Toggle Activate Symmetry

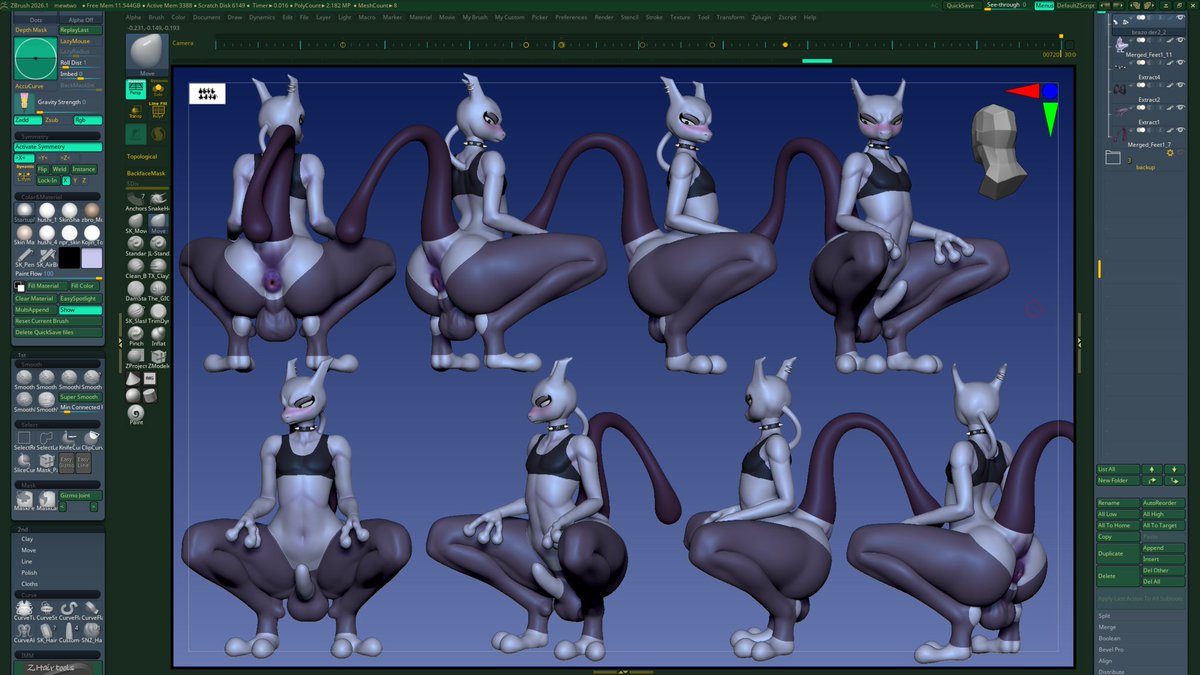[x=47, y=146]
